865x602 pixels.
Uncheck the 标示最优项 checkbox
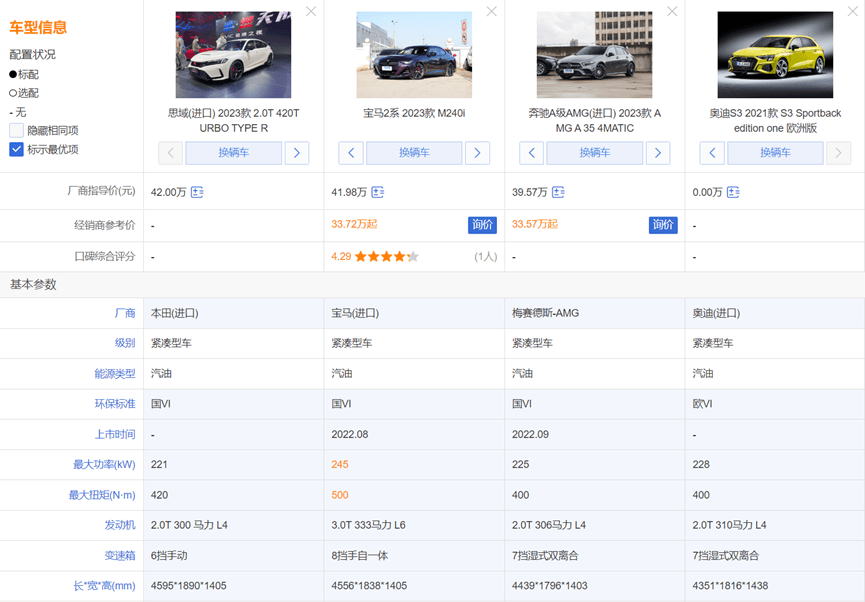point(16,149)
